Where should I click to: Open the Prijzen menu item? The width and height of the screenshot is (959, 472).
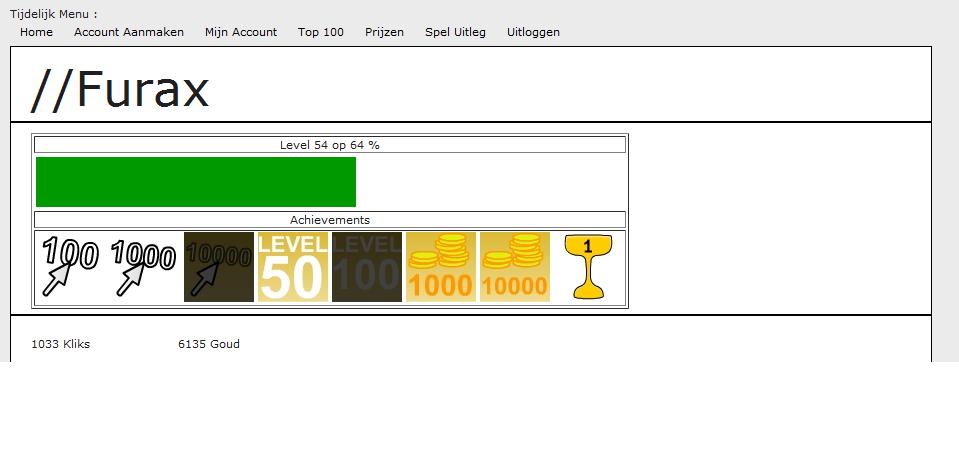pos(384,32)
